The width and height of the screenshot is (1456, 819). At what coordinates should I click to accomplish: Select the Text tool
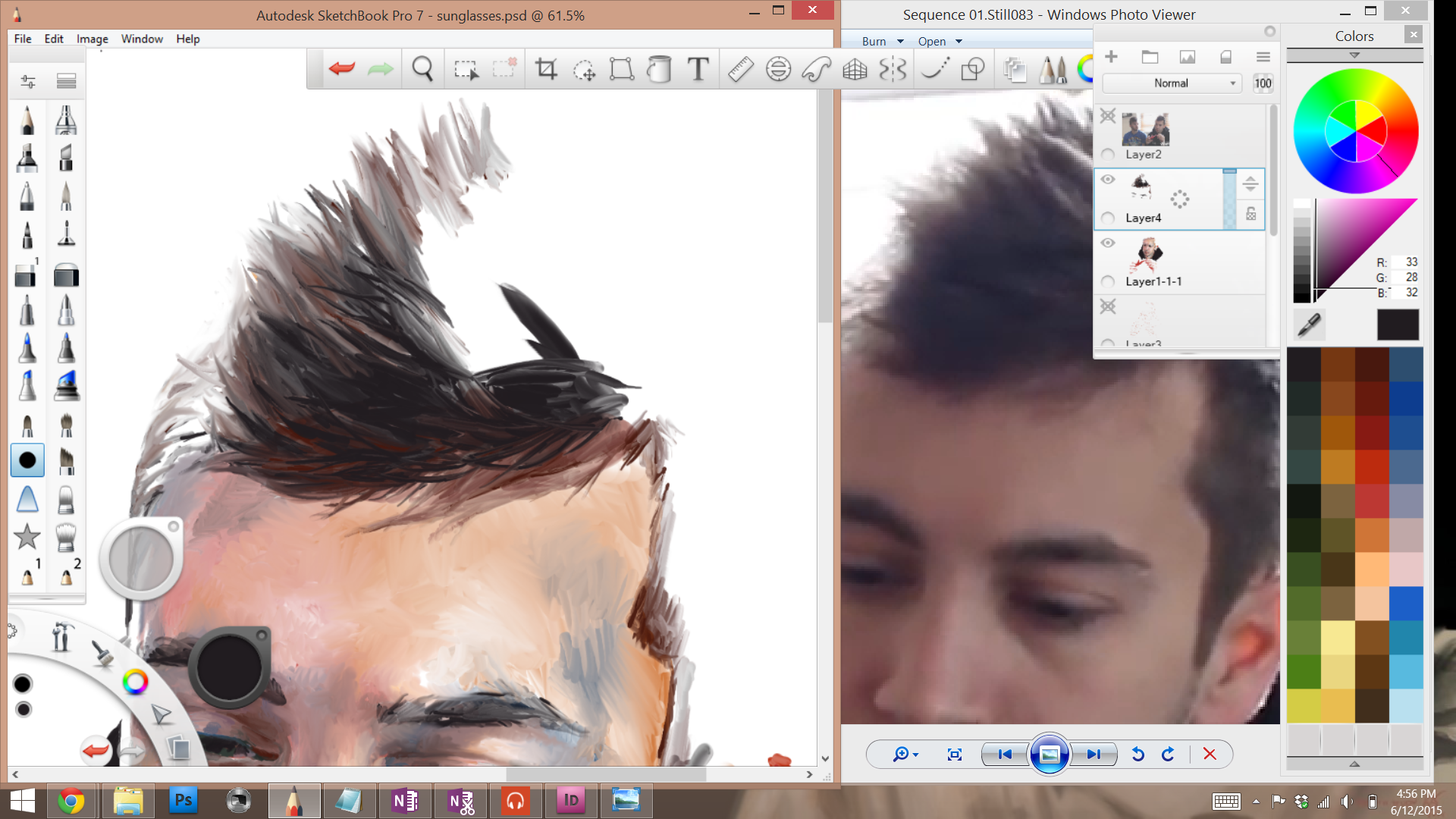(698, 69)
